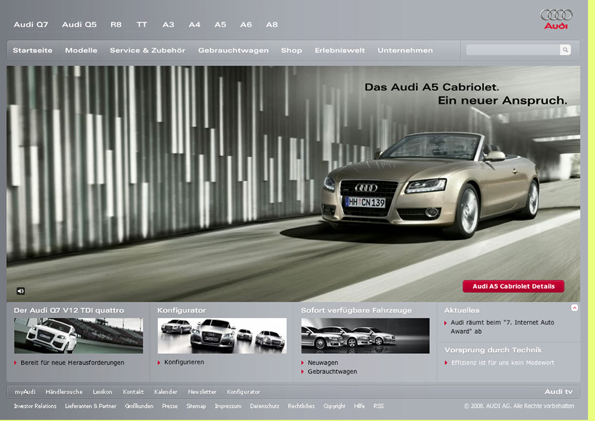Image resolution: width=595 pixels, height=421 pixels.
Task: Open Händlersuche in footer bar
Action: point(64,392)
